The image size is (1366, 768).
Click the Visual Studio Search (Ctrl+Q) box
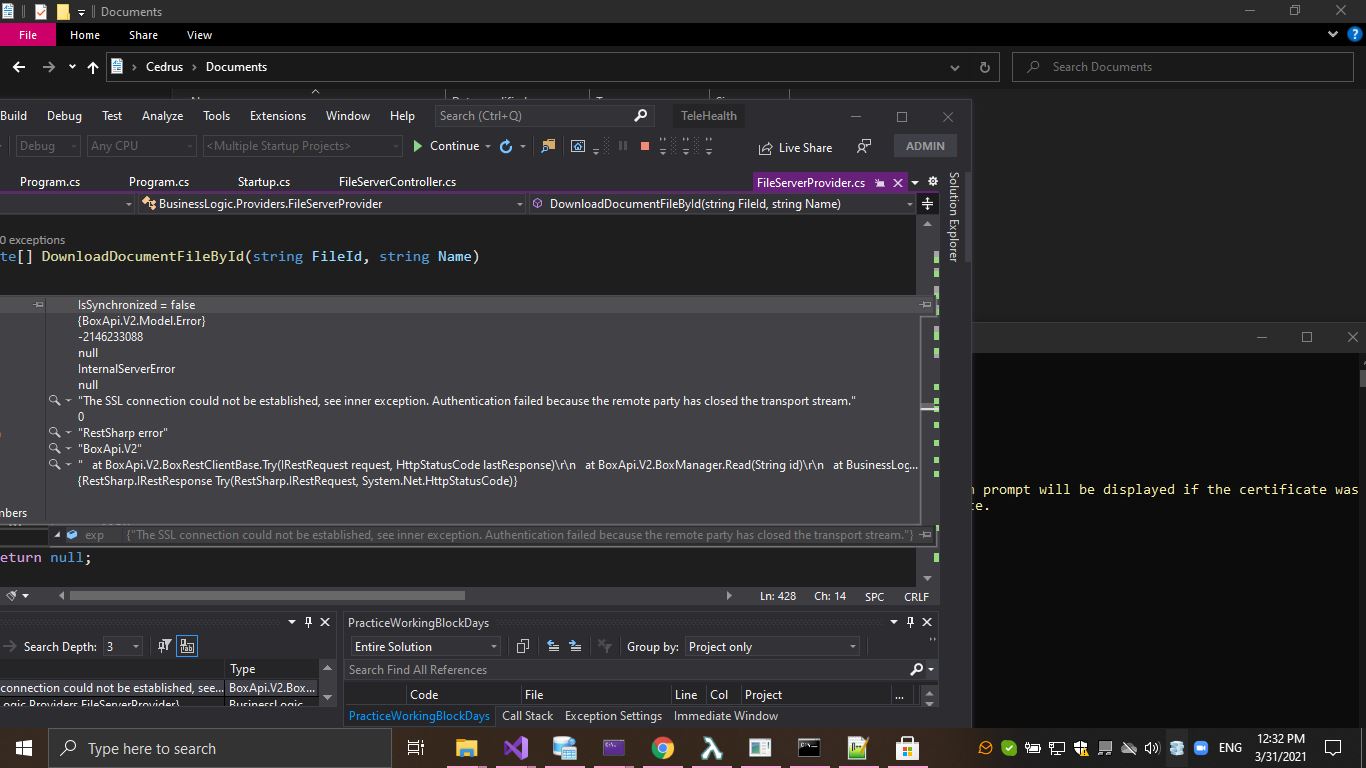(545, 115)
